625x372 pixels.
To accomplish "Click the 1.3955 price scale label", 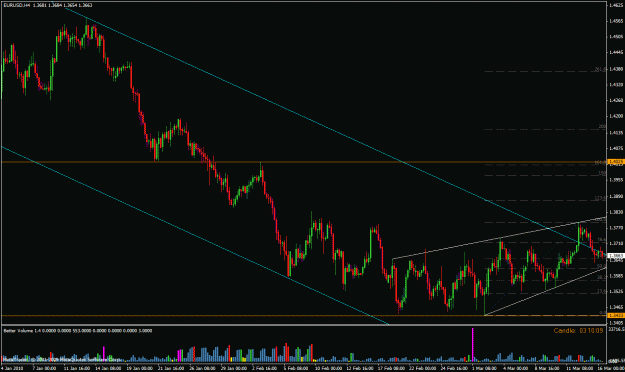I will coord(616,180).
